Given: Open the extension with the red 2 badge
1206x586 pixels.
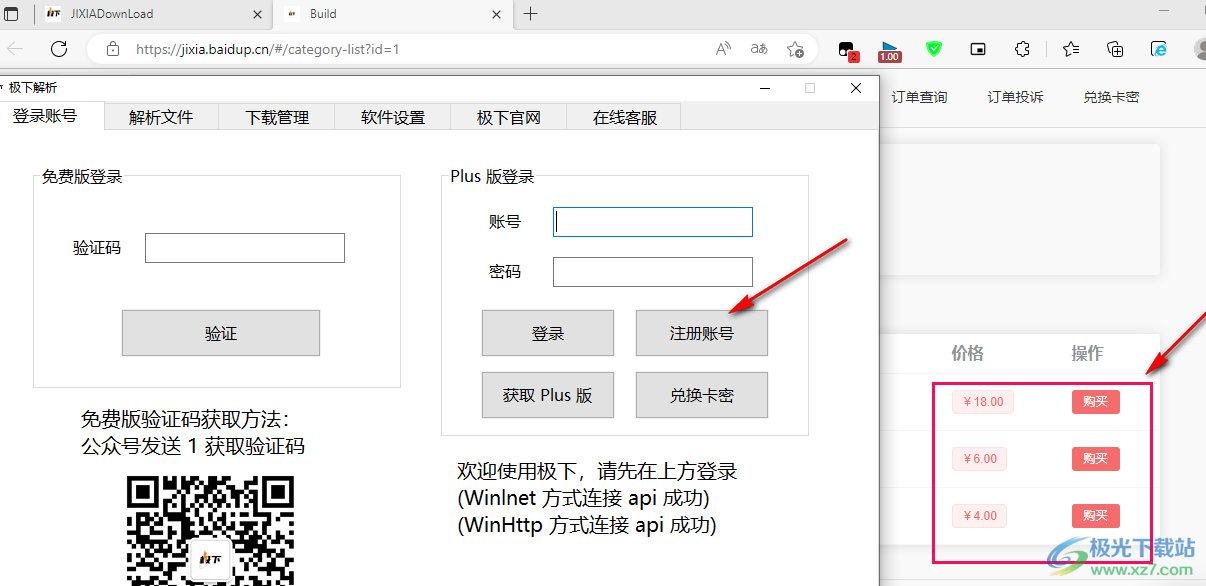Looking at the screenshot, I should (x=847, y=50).
